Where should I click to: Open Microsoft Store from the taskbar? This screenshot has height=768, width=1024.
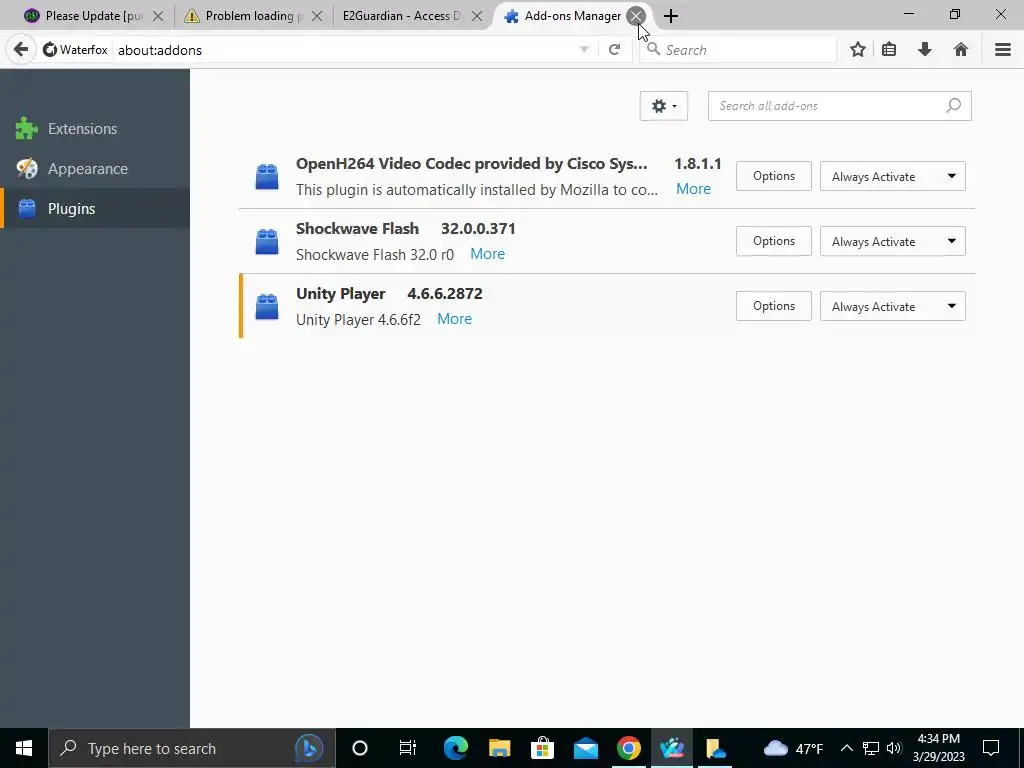tap(542, 748)
